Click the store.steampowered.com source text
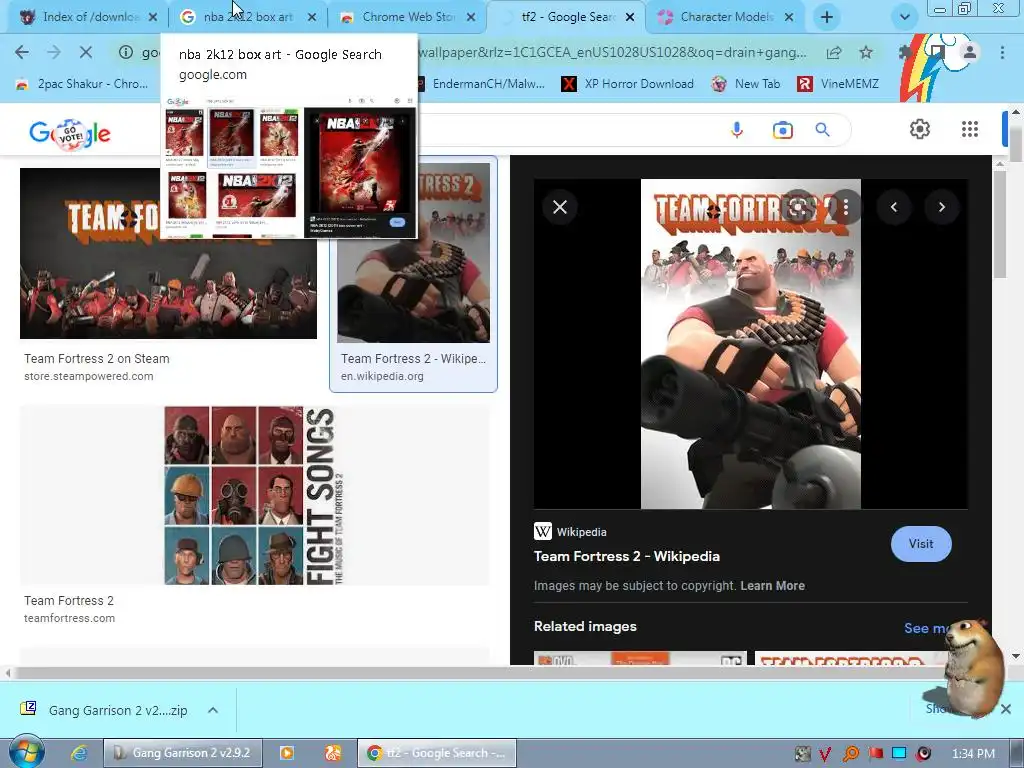The height and width of the screenshot is (768, 1024). pos(89,376)
